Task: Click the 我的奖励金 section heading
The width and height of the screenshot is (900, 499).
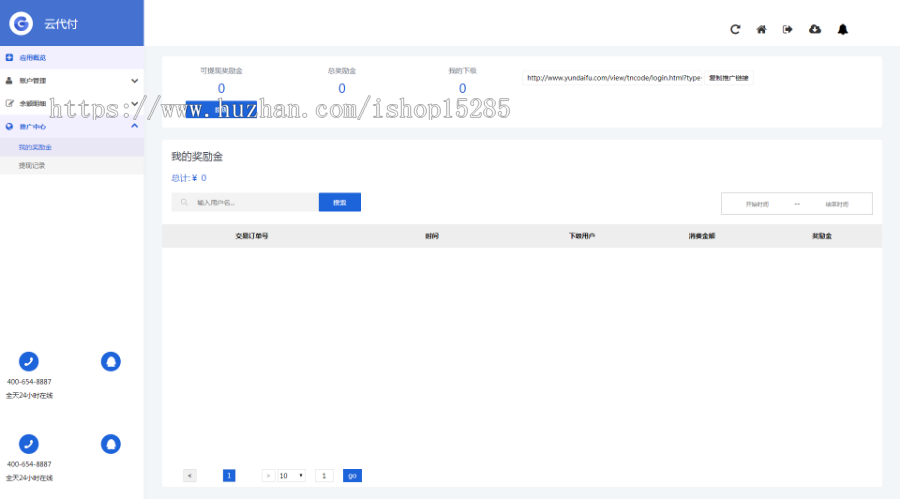Action: point(197,156)
